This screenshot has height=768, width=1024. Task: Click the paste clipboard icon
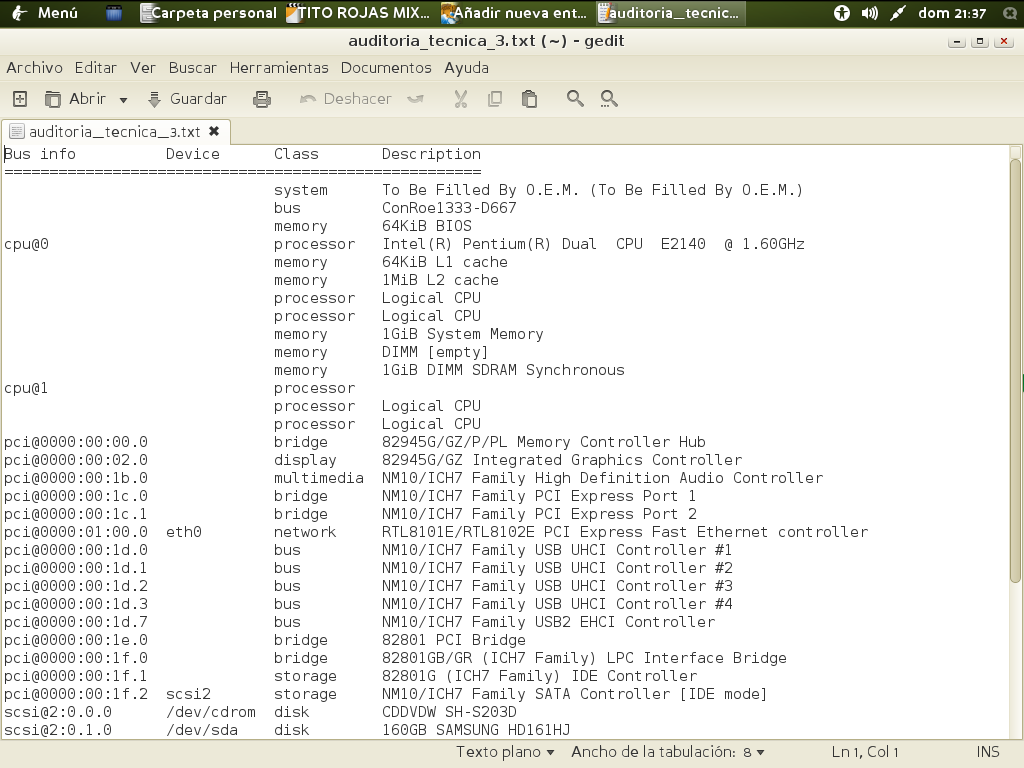pyautogui.click(x=529, y=99)
